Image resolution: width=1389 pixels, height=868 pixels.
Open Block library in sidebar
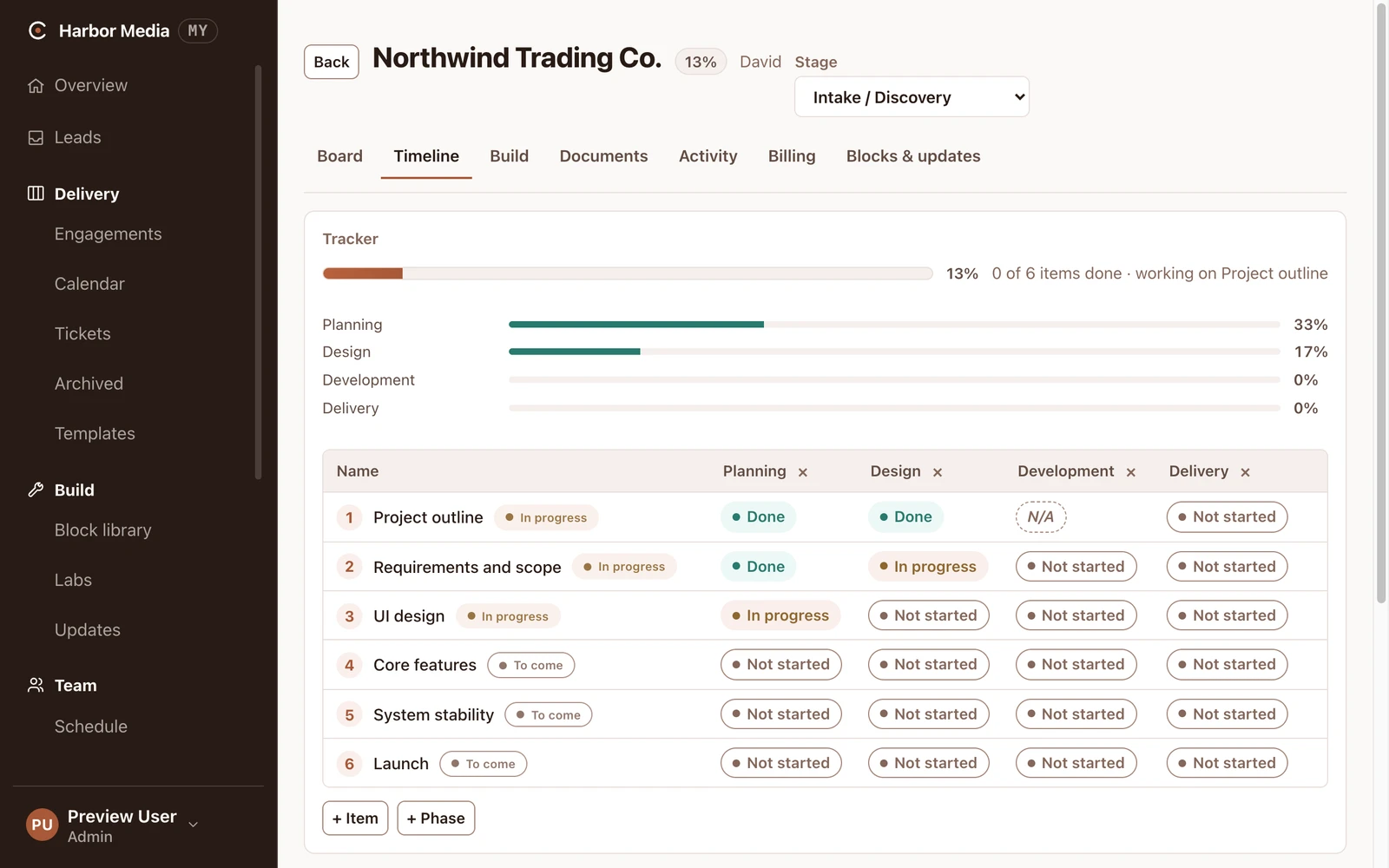102,530
